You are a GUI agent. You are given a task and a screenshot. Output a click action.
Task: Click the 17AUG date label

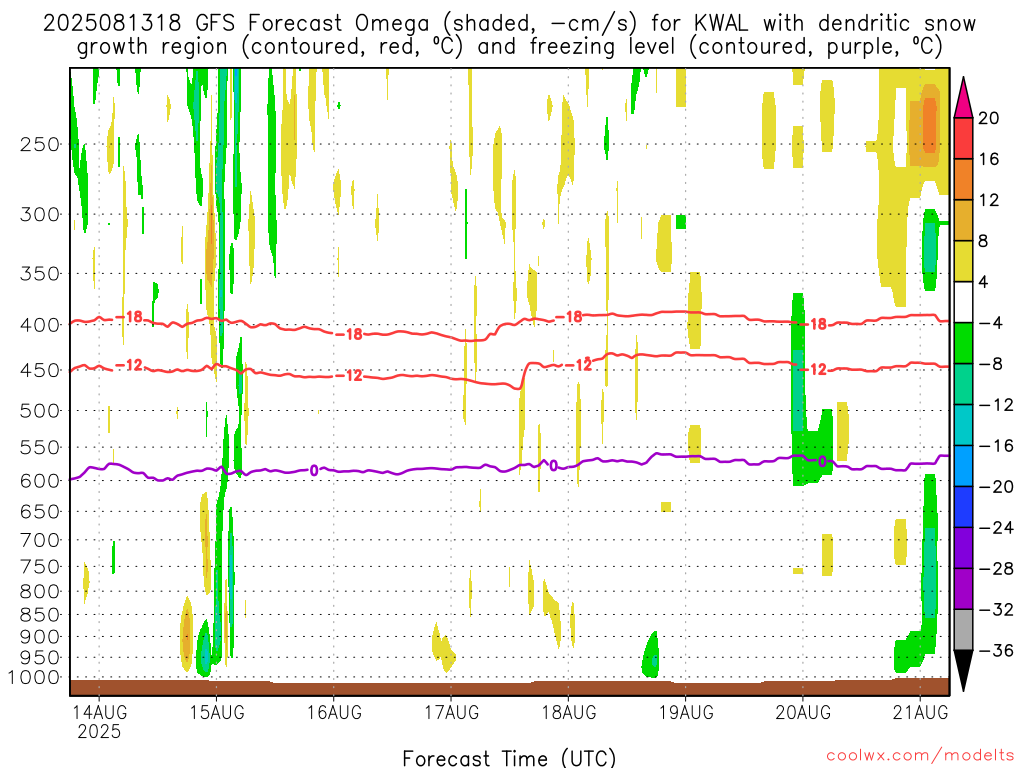pyautogui.click(x=451, y=712)
